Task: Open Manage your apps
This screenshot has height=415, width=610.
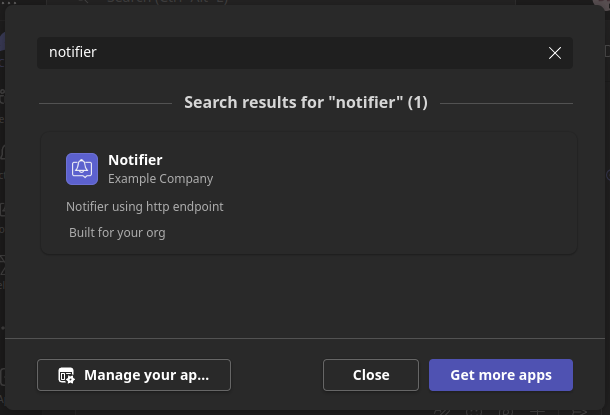Action: (x=134, y=375)
